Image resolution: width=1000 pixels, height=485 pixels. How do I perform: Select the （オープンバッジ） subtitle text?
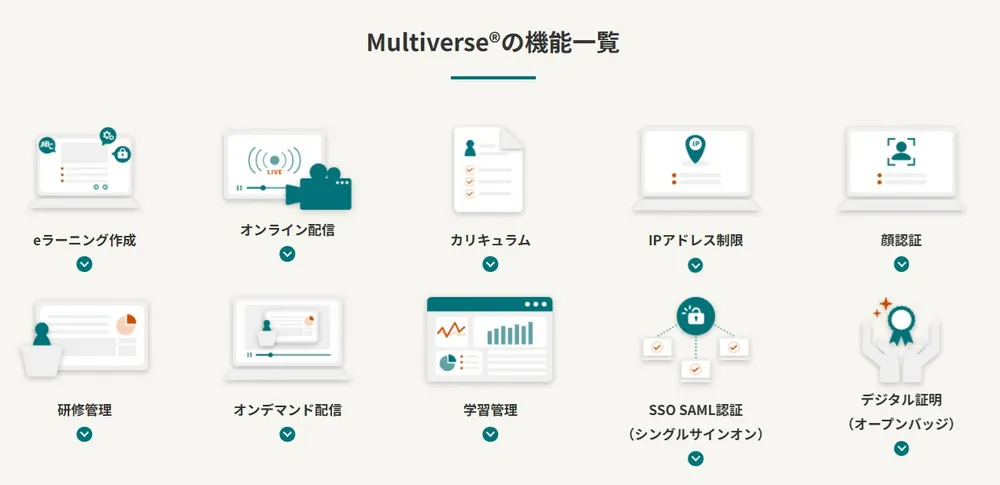pos(901,424)
